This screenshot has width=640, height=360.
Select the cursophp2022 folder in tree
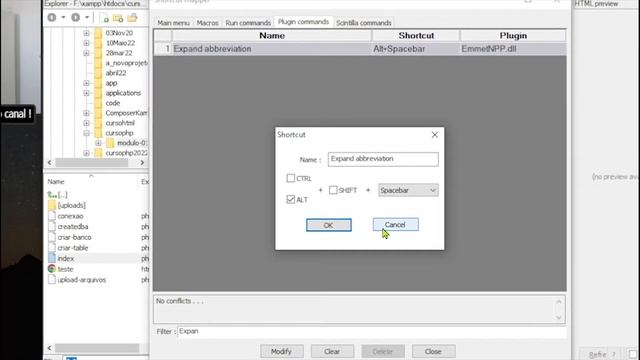coord(127,153)
